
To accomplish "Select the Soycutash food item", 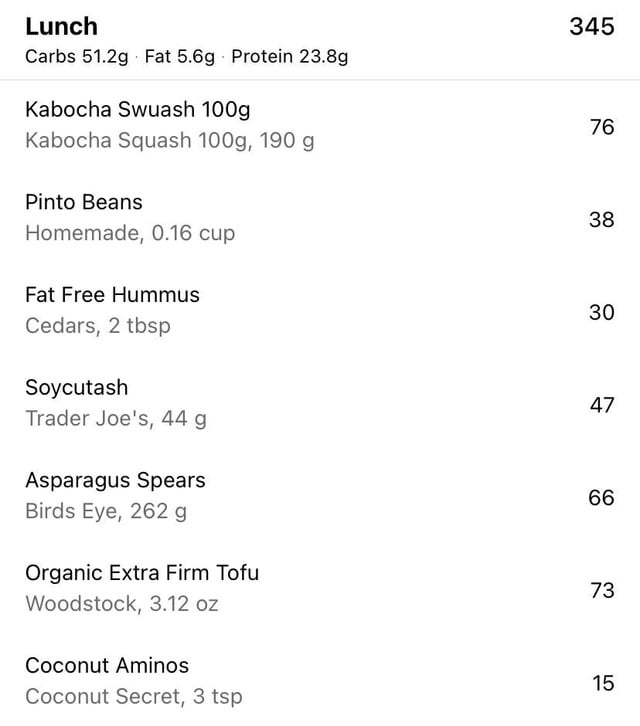I will tap(77, 387).
